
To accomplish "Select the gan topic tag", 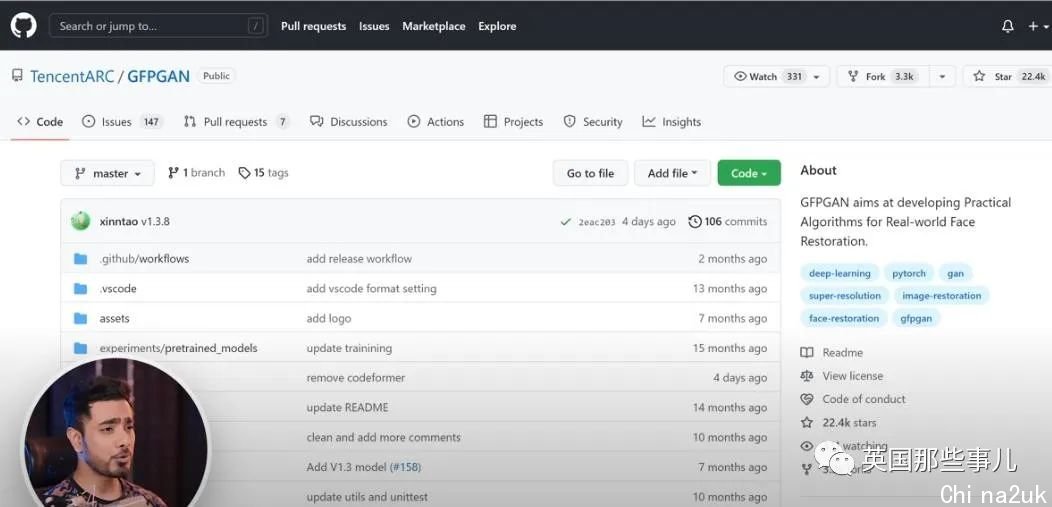I will point(955,273).
